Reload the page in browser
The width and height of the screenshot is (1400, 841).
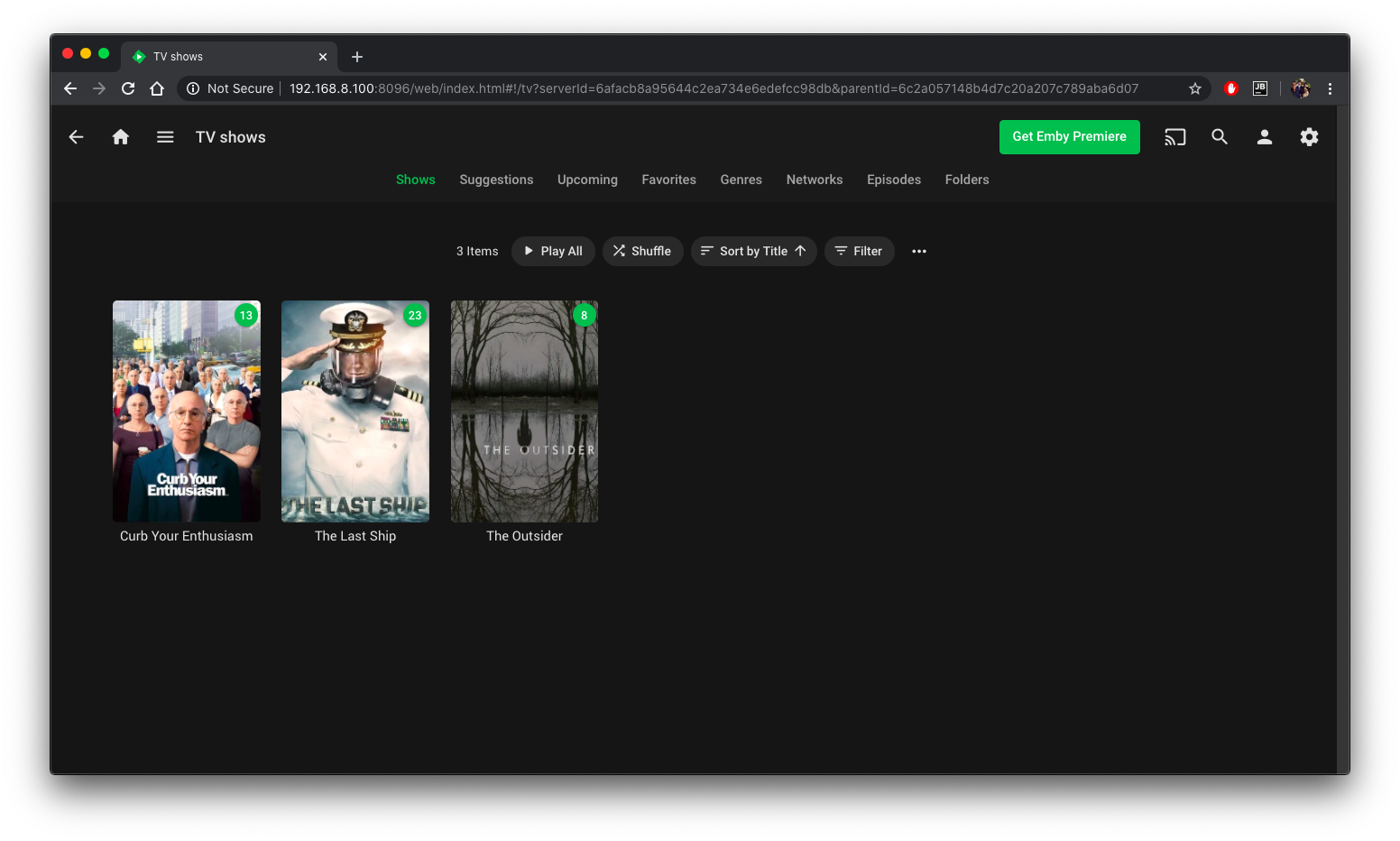coord(128,88)
